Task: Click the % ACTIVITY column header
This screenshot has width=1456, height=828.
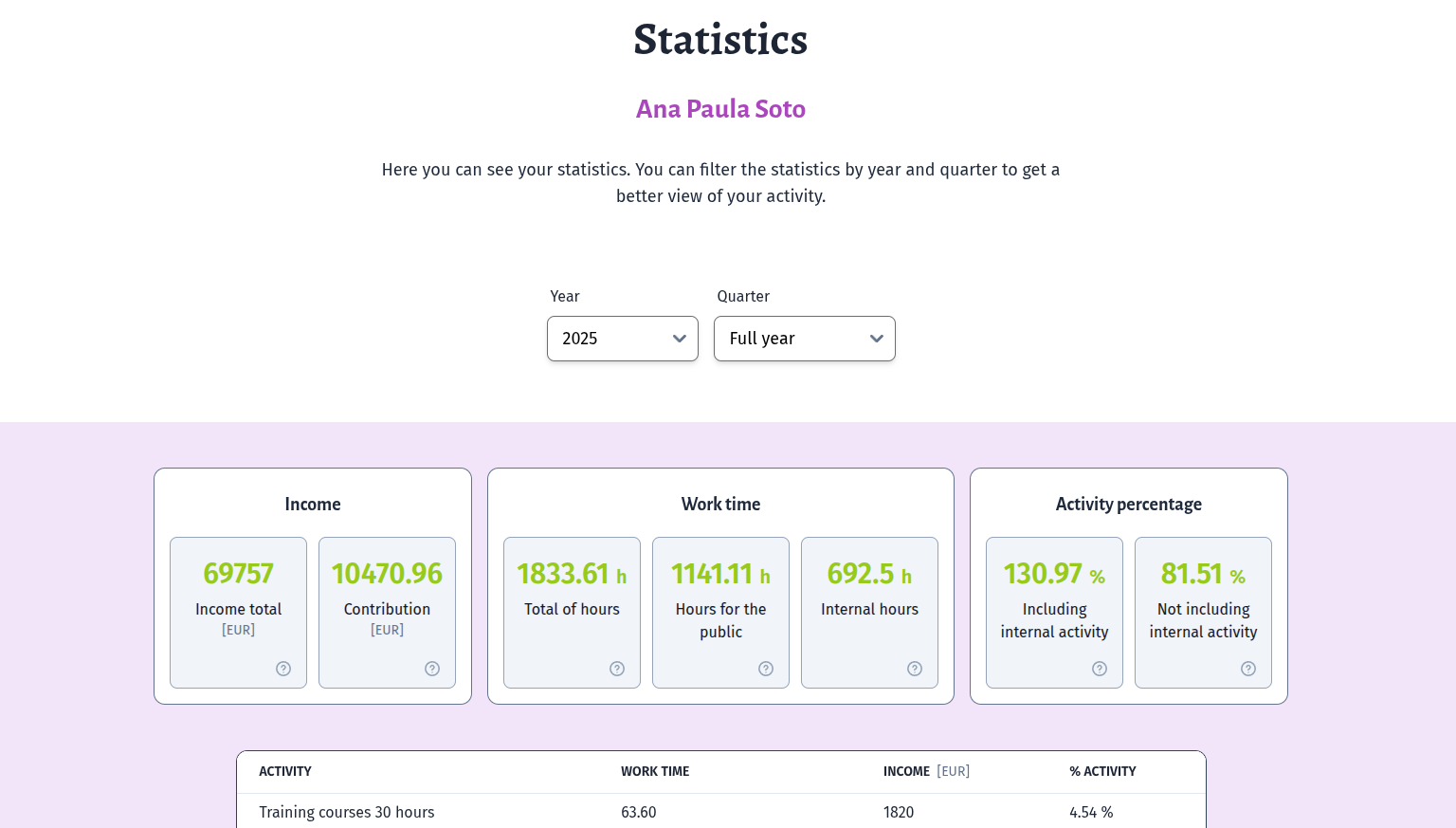Action: [x=1102, y=772]
